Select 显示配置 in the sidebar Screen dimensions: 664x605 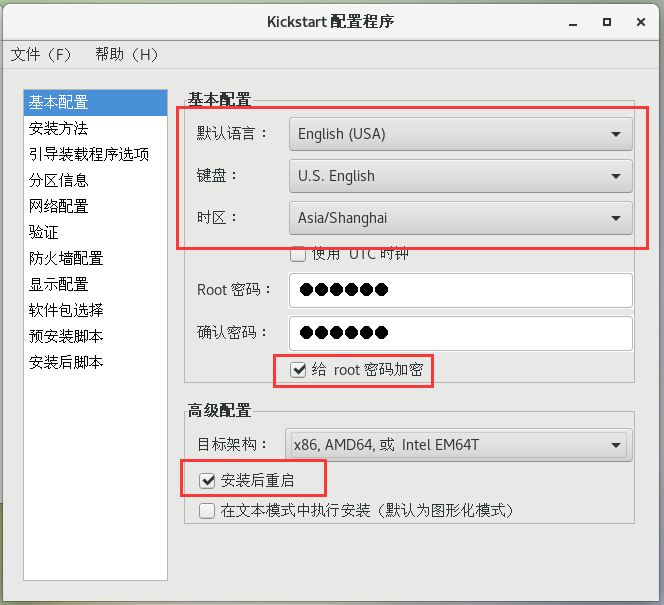[95, 284]
